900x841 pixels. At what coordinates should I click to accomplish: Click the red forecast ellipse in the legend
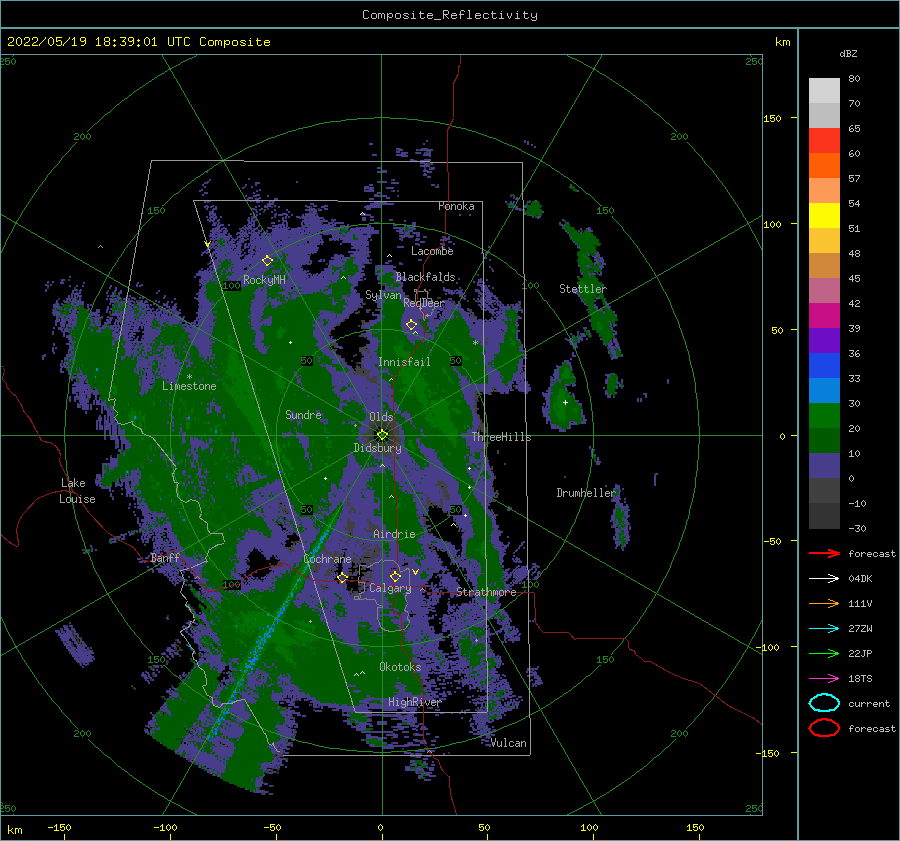[x=824, y=728]
